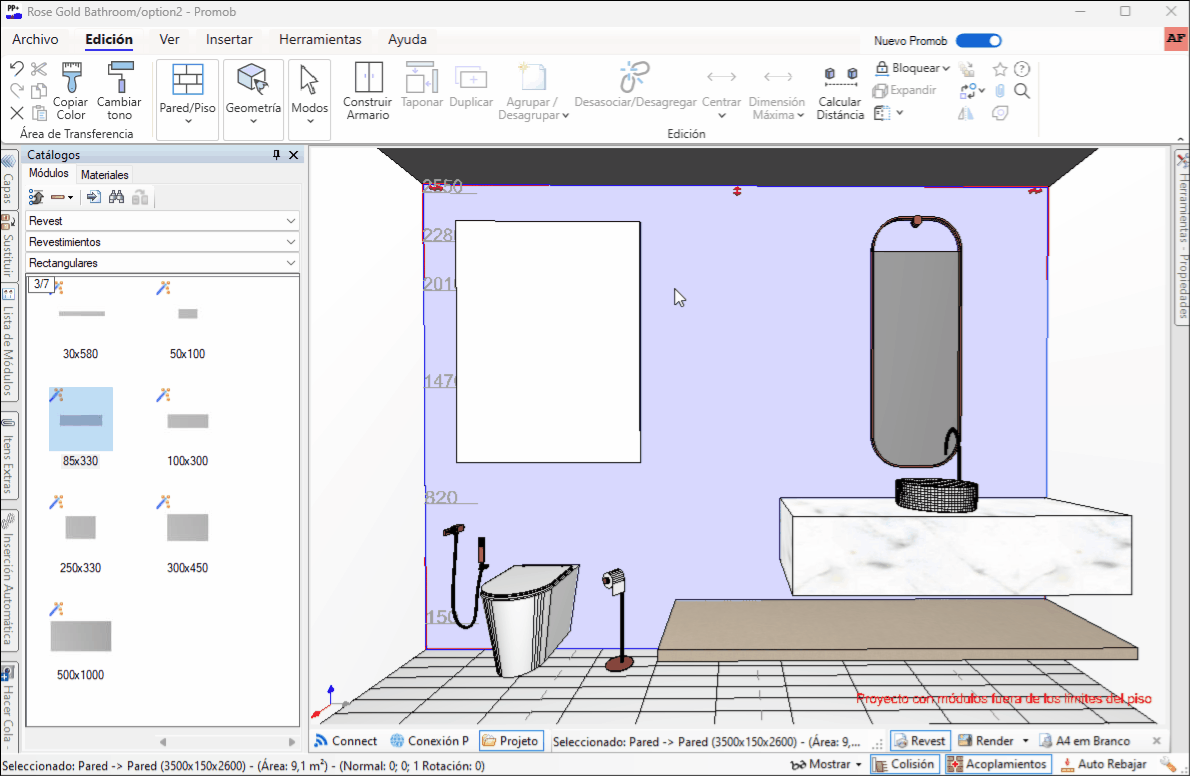The width and height of the screenshot is (1190, 776).
Task: Open the Revest catalog combo box
Action: [x=162, y=221]
